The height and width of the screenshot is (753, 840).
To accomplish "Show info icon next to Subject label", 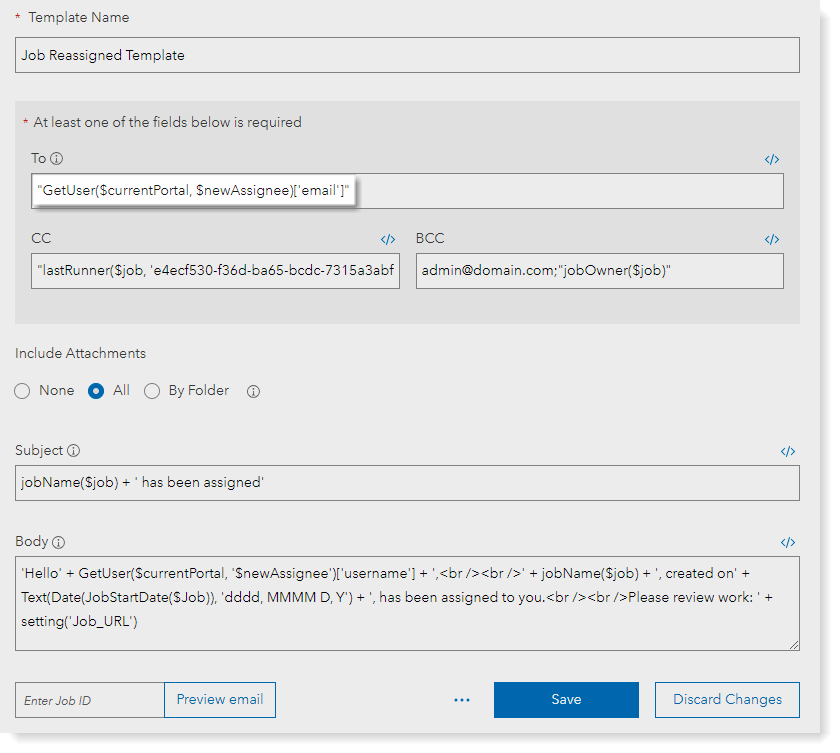I will [74, 451].
